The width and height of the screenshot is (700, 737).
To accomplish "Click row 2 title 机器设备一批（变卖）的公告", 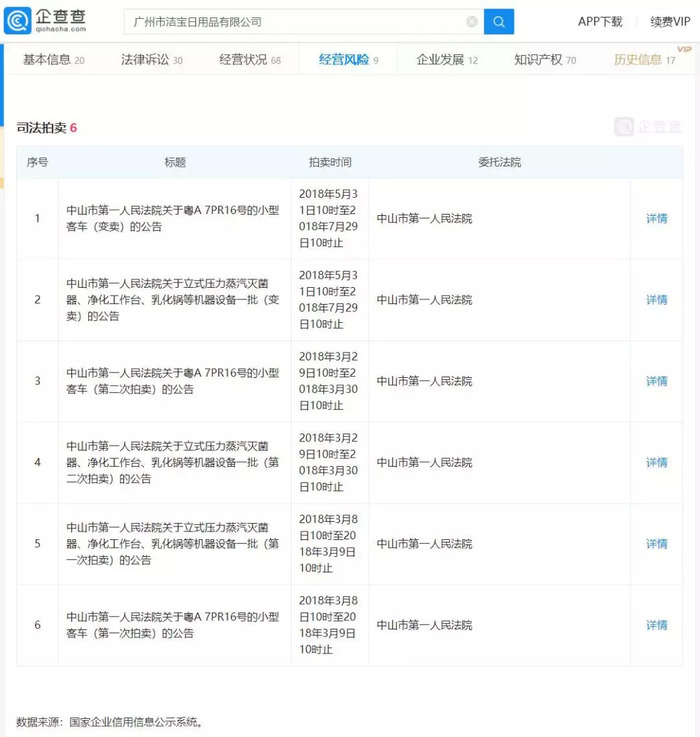I will pyautogui.click(x=173, y=300).
